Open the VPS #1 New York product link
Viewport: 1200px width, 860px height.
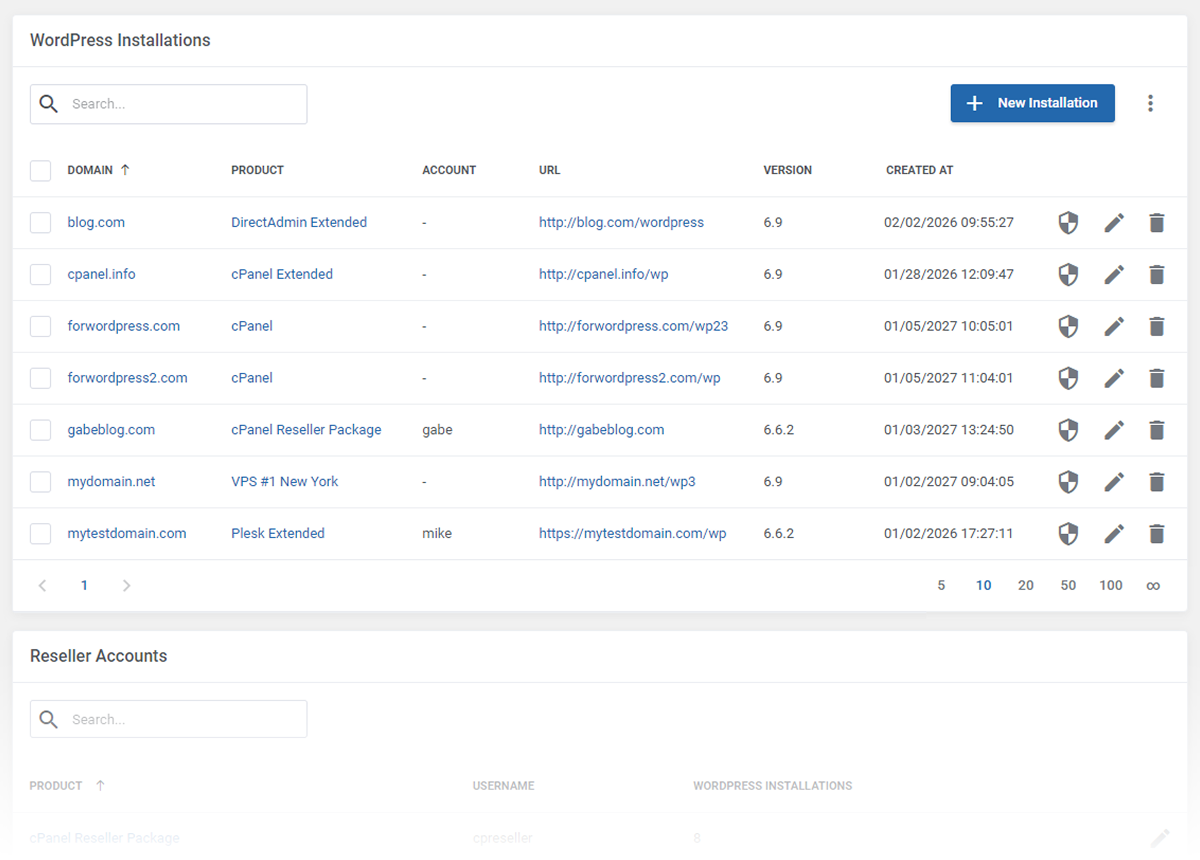(285, 482)
